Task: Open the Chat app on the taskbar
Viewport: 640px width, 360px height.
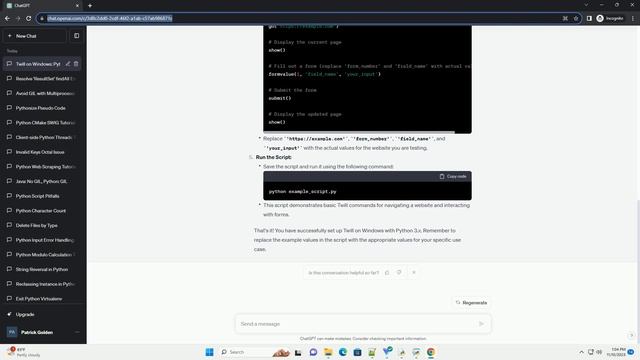Action: (313, 352)
